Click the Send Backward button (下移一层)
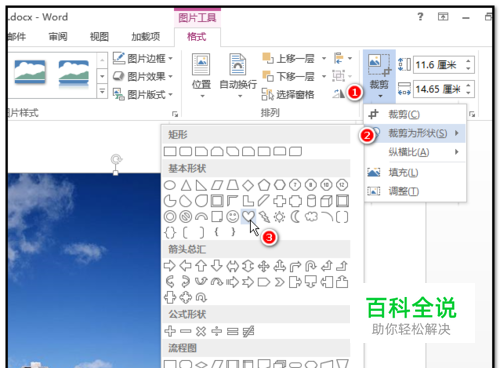 289,76
